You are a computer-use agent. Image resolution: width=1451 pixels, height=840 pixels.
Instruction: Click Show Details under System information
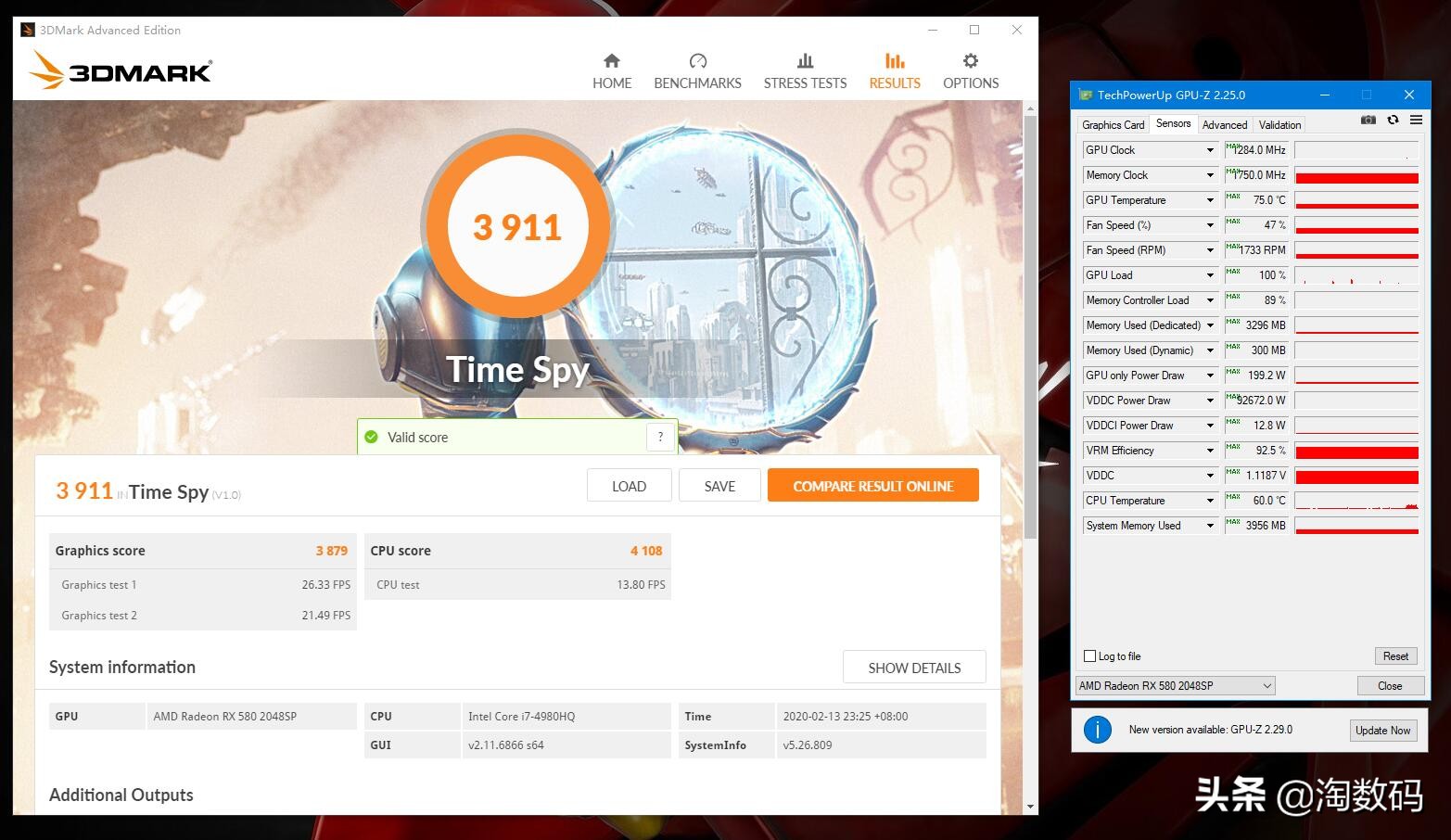click(x=913, y=667)
